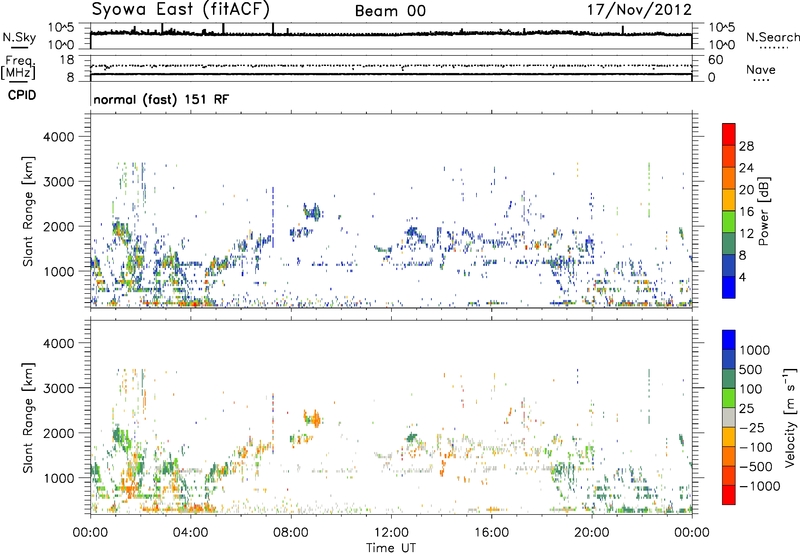Click the 'Beam 00' label
Viewport: 800px width, 554px height.
tap(390, 11)
